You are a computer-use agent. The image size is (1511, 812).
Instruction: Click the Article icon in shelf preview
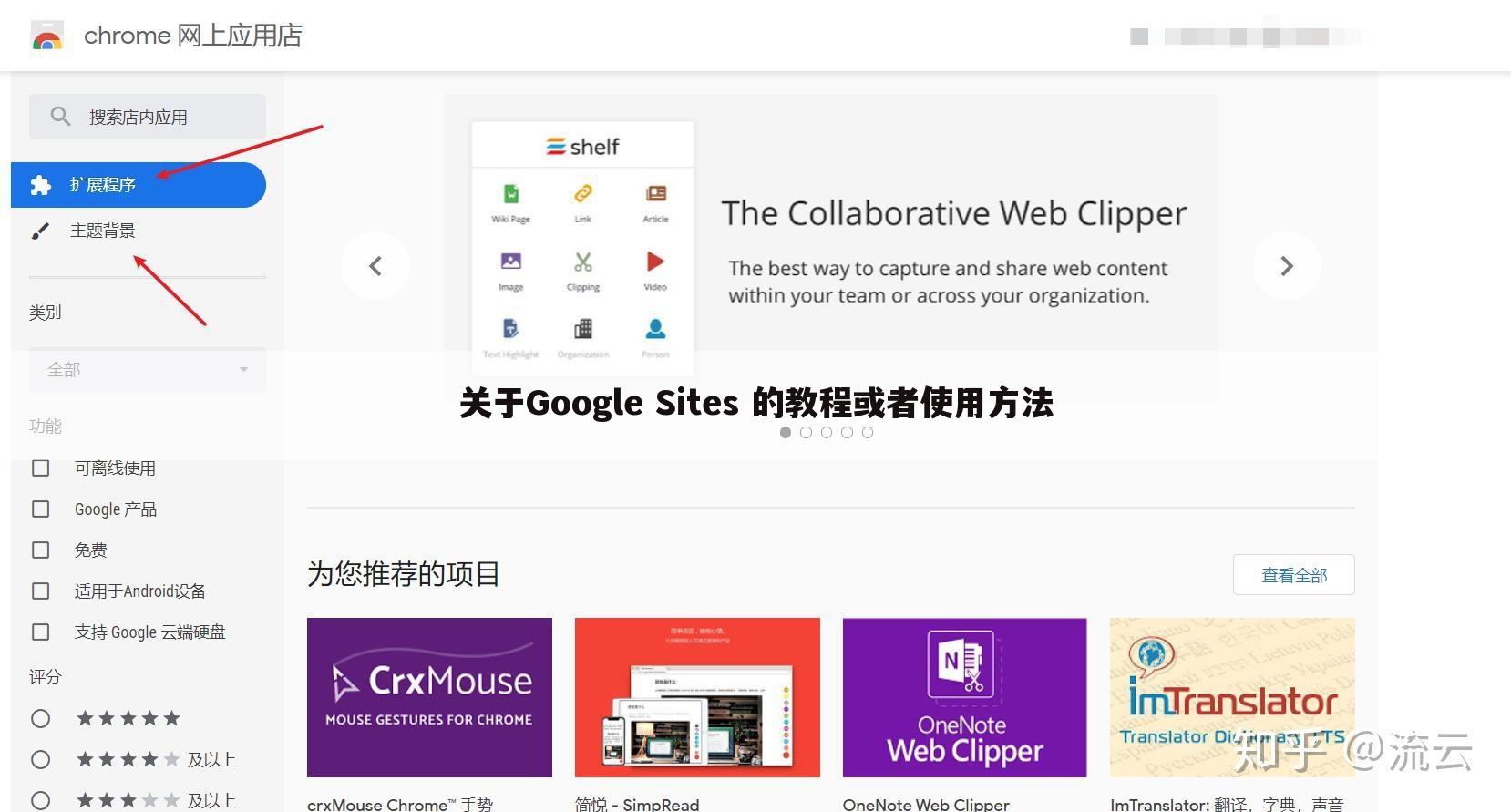tap(656, 193)
